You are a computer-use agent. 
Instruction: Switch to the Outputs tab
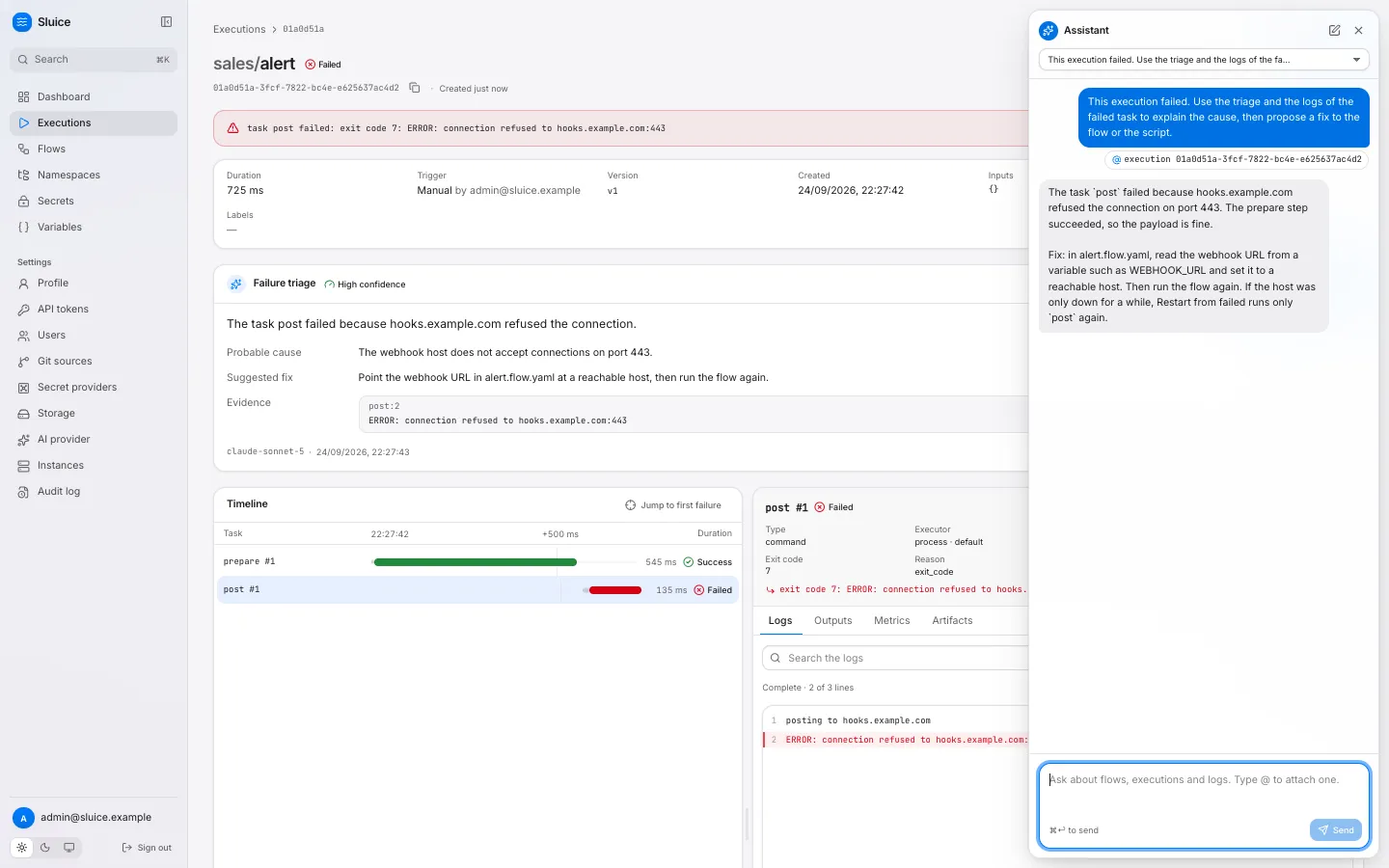pyautogui.click(x=832, y=621)
